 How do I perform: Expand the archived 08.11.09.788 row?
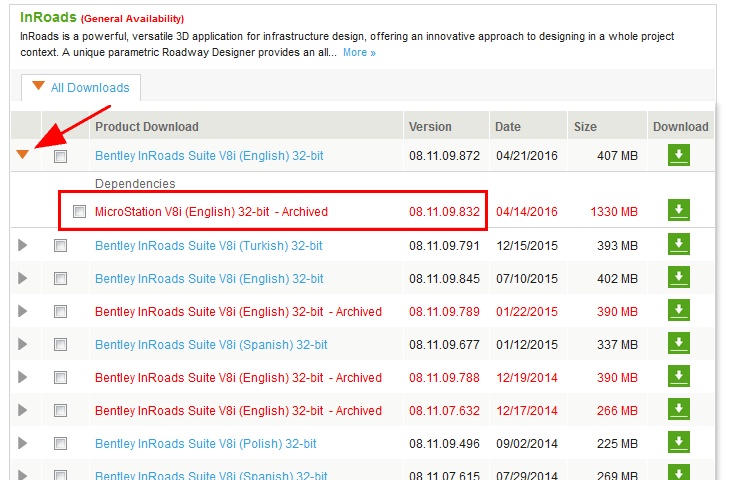coord(22,377)
